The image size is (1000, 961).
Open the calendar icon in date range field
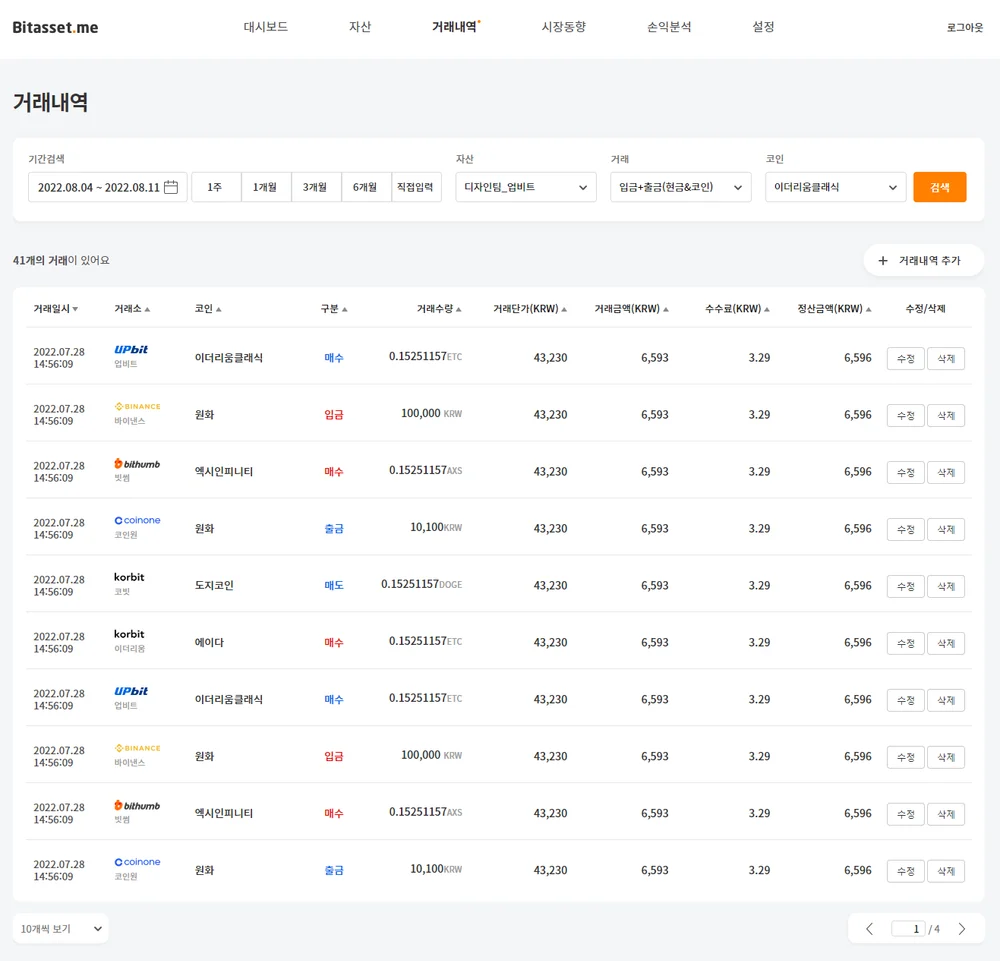171,187
